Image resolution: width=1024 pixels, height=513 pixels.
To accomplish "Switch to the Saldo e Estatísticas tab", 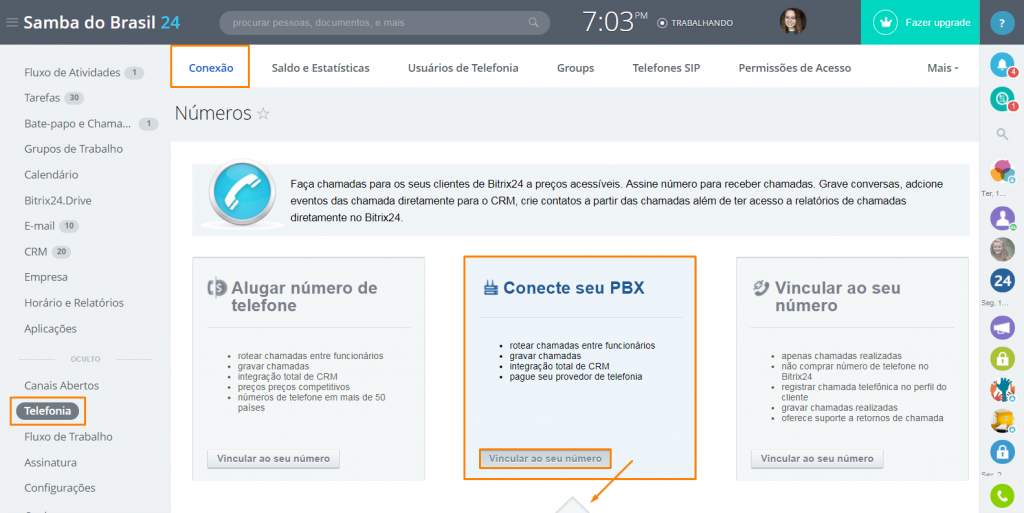I will click(320, 68).
